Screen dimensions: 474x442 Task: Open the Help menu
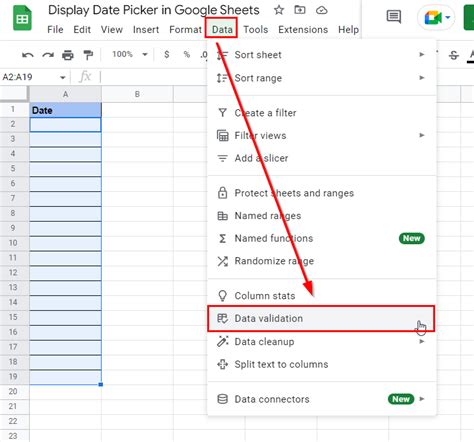(348, 30)
